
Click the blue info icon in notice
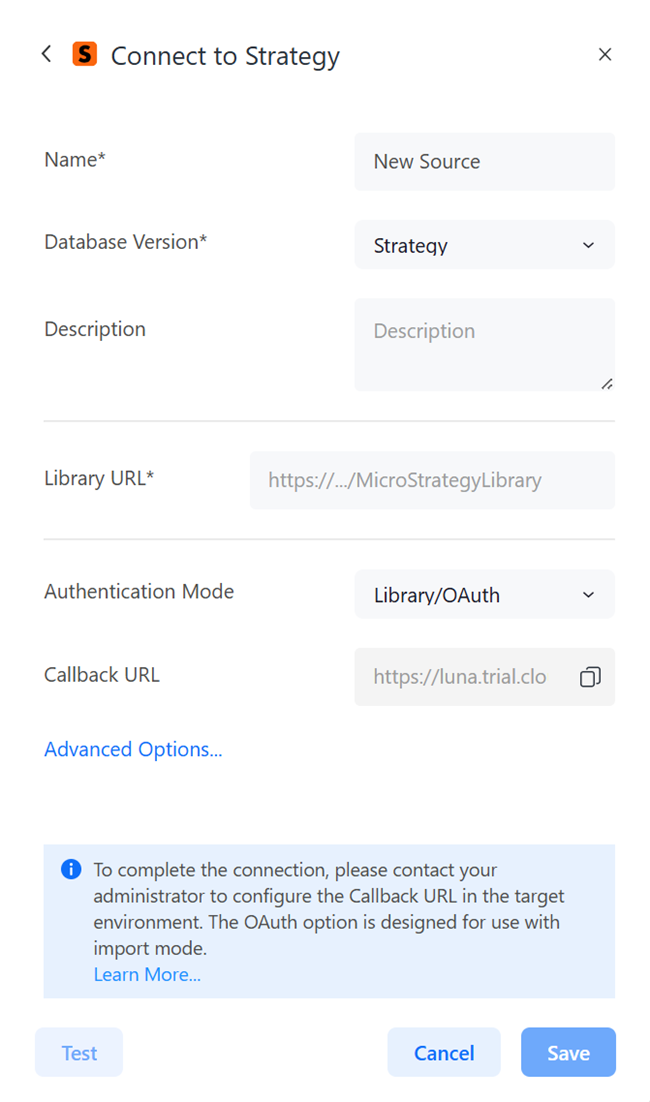point(71,869)
